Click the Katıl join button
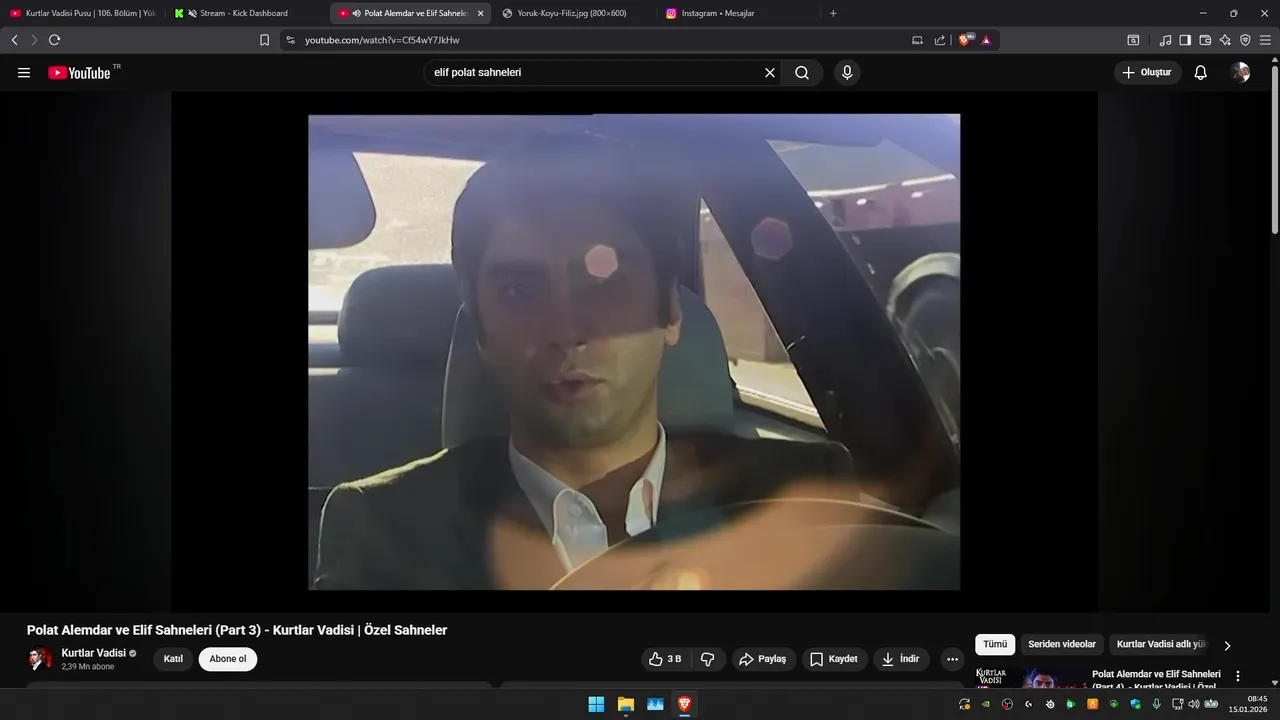 click(173, 659)
